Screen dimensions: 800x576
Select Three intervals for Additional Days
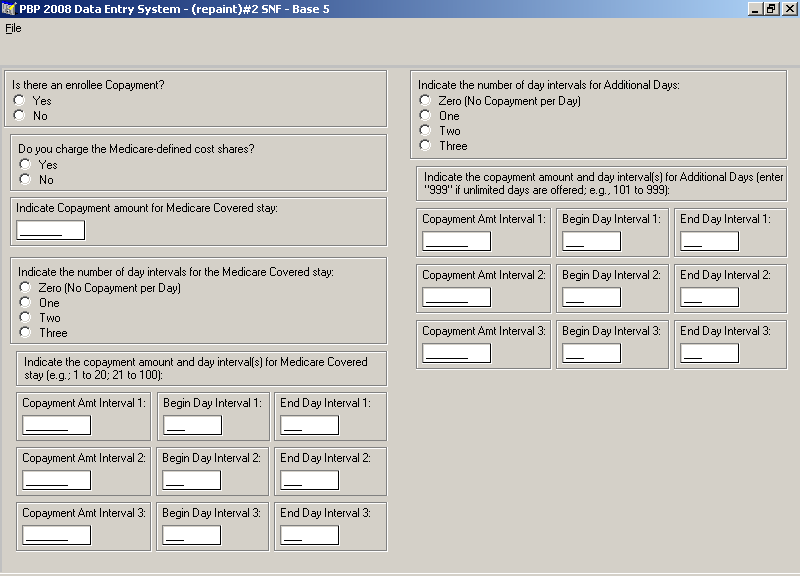pyautogui.click(x=425, y=145)
